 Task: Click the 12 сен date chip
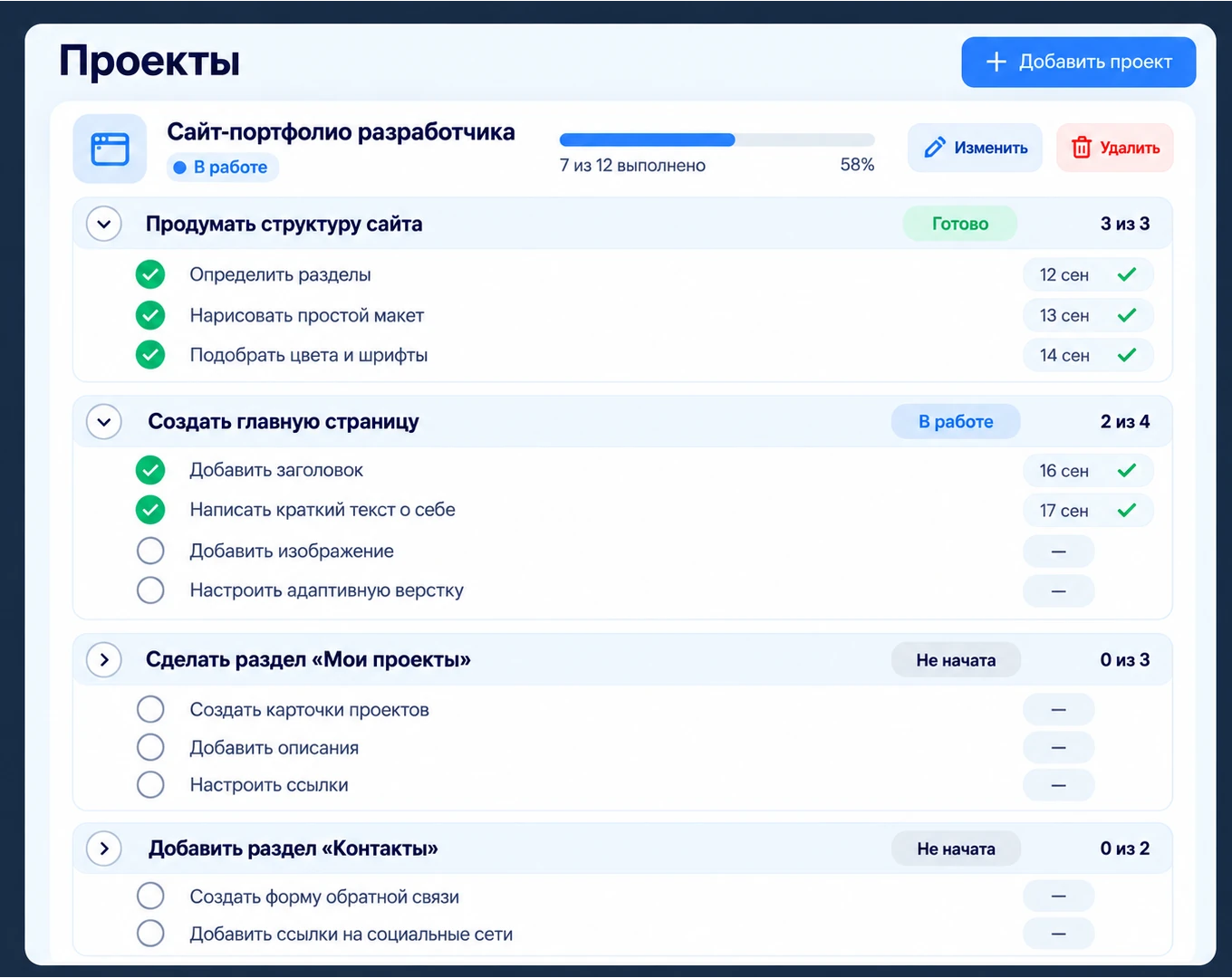[x=1088, y=274]
